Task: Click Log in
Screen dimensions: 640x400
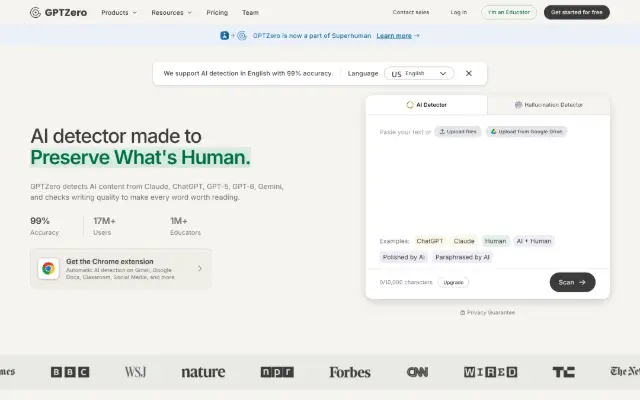Action: (458, 12)
